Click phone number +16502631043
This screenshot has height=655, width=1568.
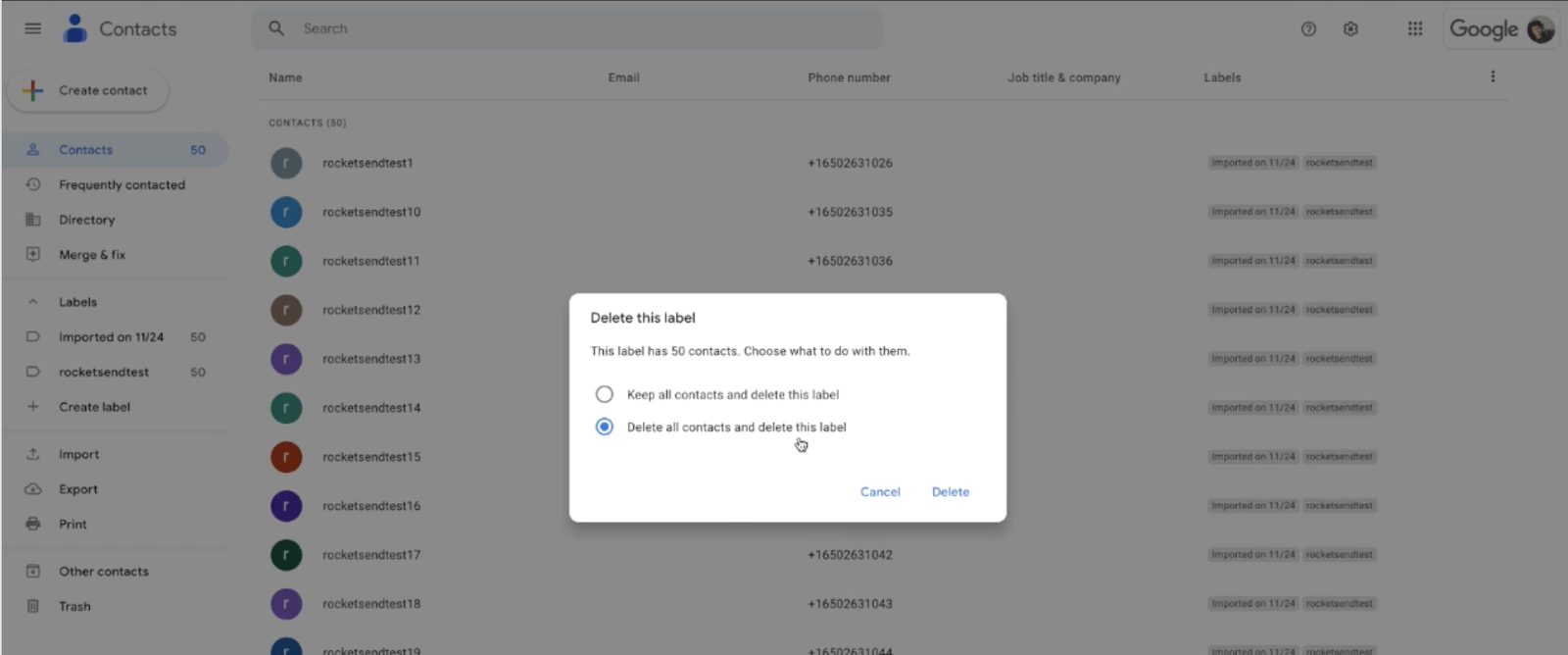click(850, 604)
